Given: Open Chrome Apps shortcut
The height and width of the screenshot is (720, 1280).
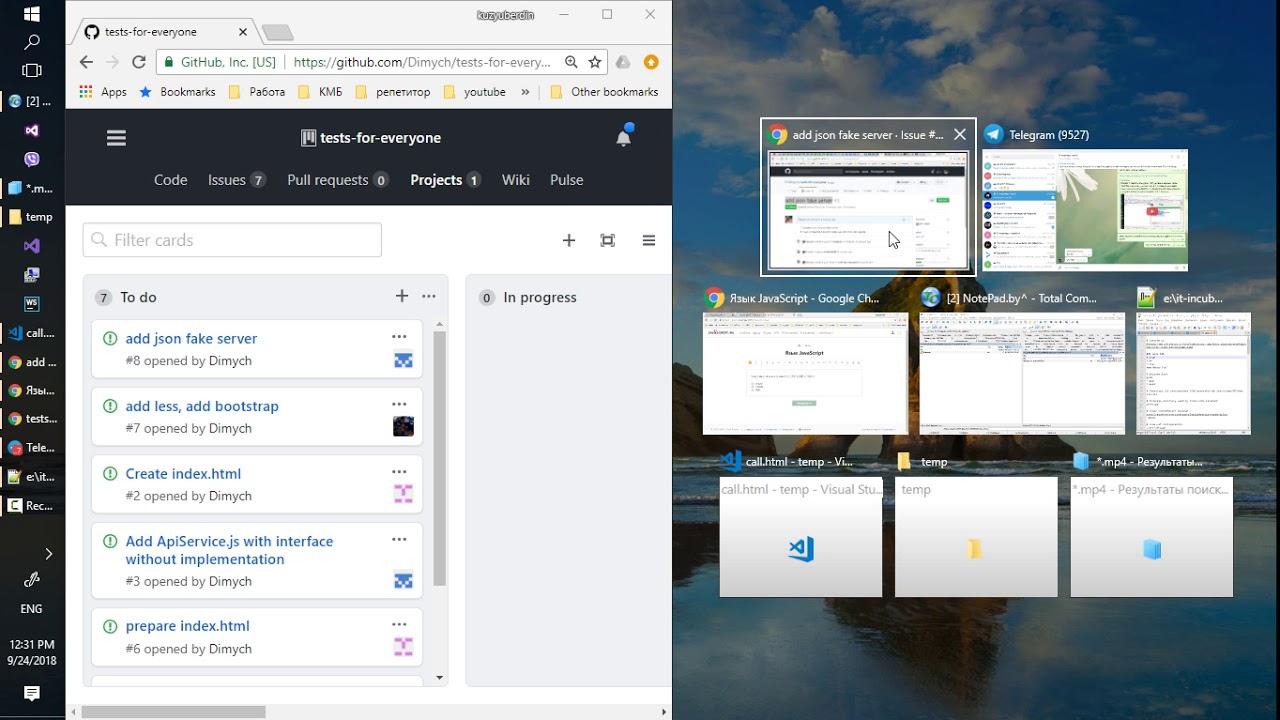Looking at the screenshot, I should tap(103, 91).
